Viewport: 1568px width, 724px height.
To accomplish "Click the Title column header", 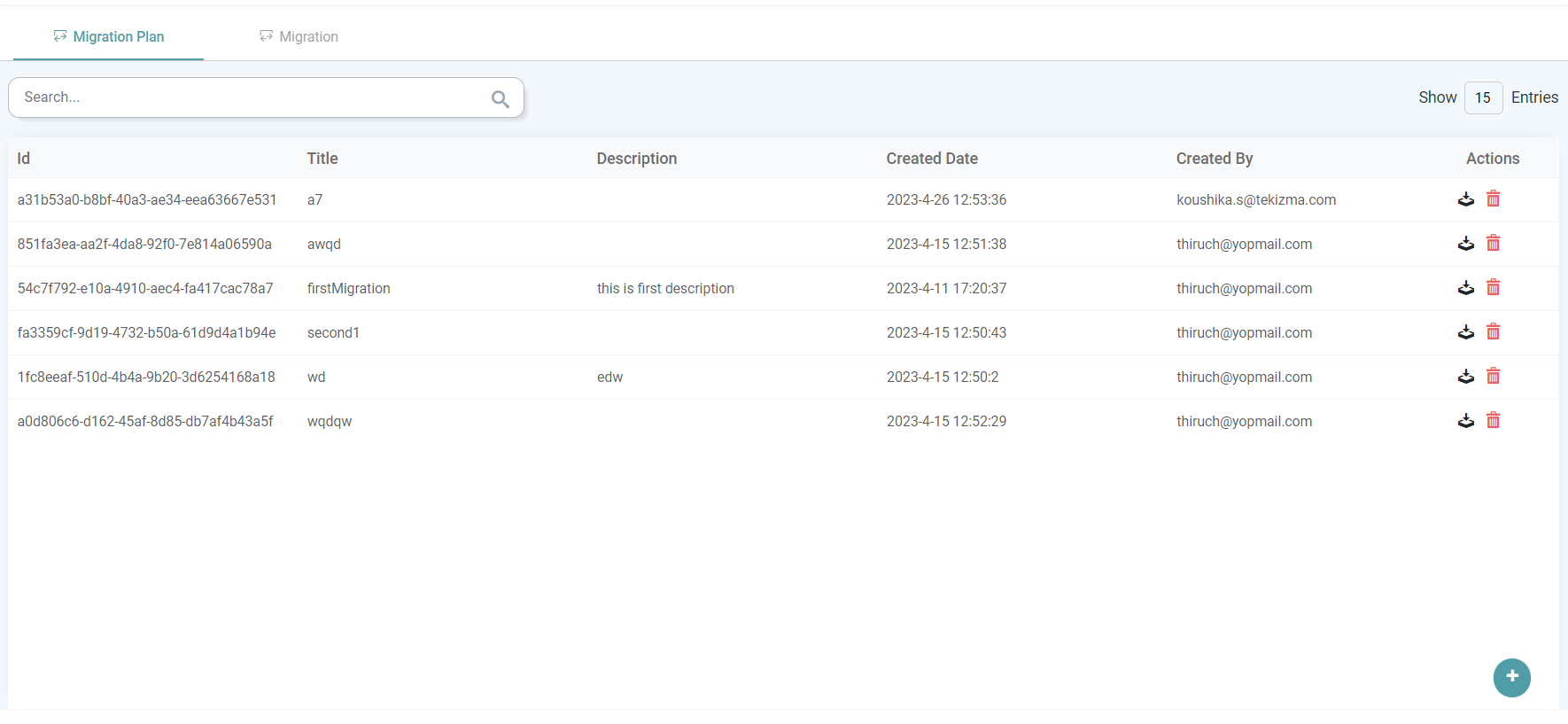I will (322, 159).
